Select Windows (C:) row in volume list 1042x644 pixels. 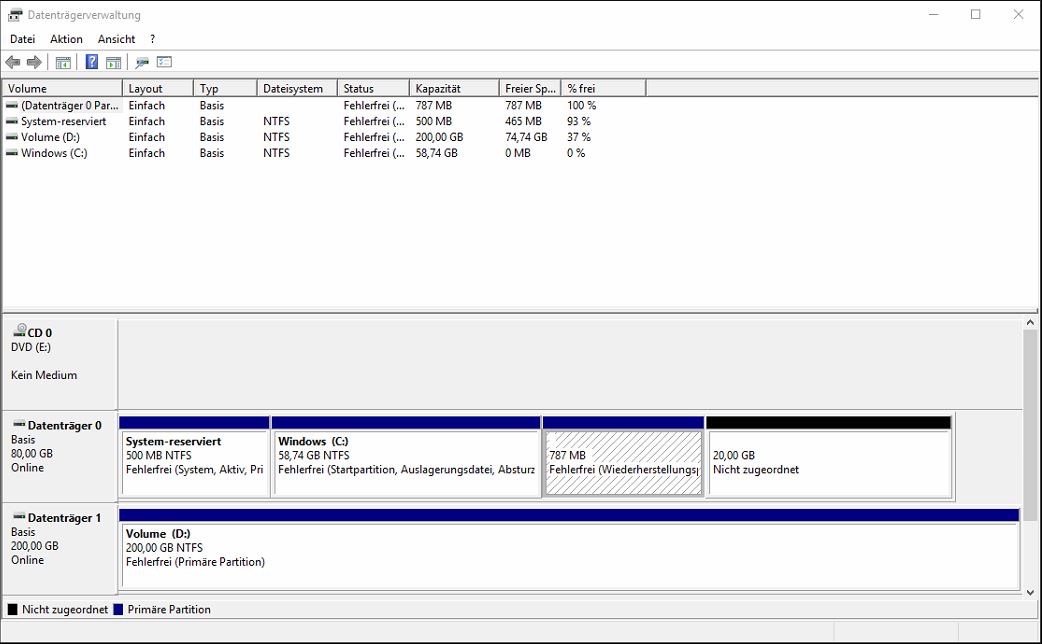(x=54, y=153)
